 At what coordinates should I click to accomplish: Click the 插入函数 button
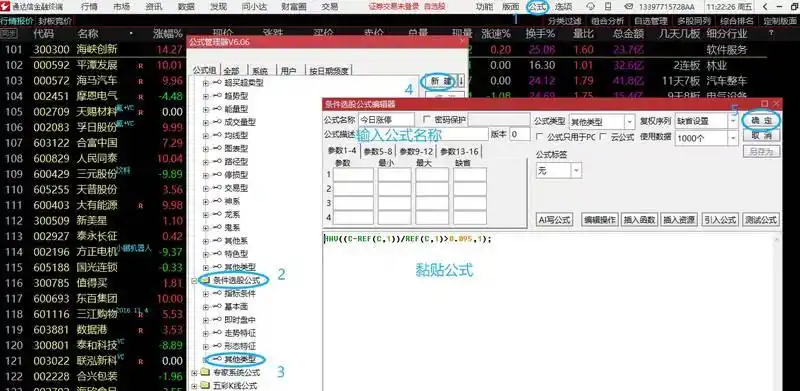pyautogui.click(x=639, y=220)
